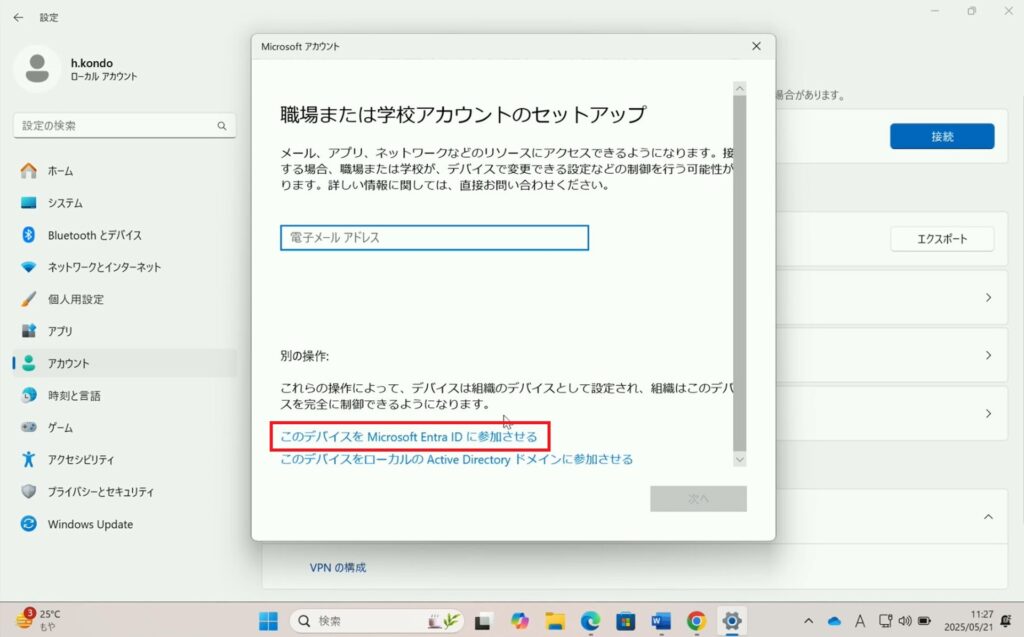Click the back arrow in 設定 window

coord(18,17)
